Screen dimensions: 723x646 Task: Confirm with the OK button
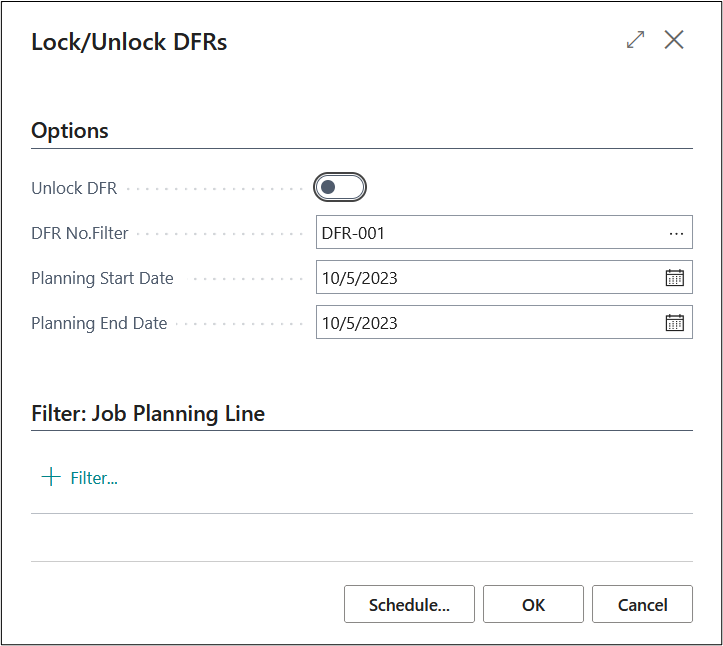point(533,605)
